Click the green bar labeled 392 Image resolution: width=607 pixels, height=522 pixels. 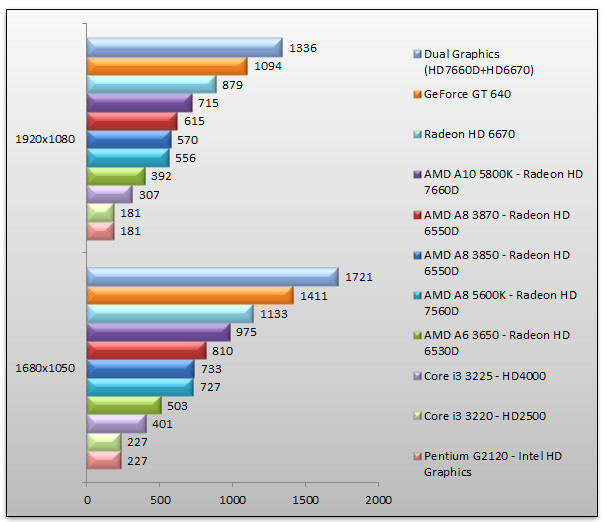[x=116, y=176]
